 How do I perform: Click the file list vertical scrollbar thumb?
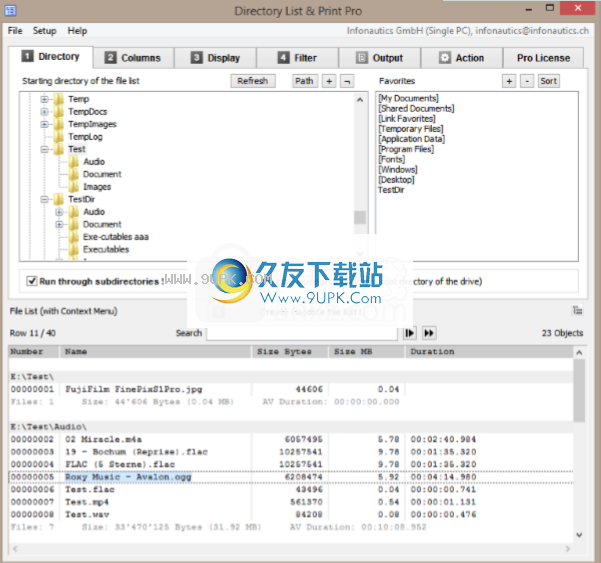point(579,390)
